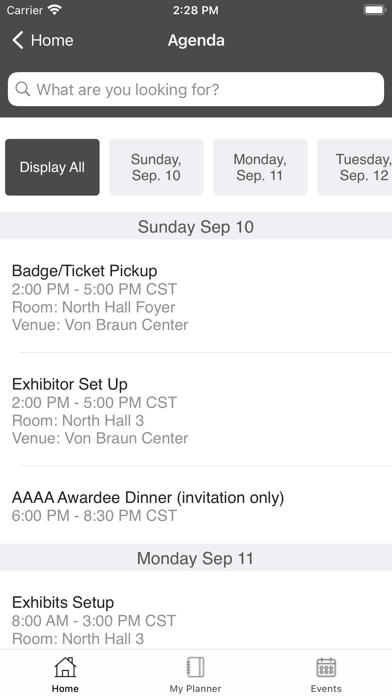Open the Home house icon in the bottom bar
The width and height of the screenshot is (392, 696).
[65, 667]
